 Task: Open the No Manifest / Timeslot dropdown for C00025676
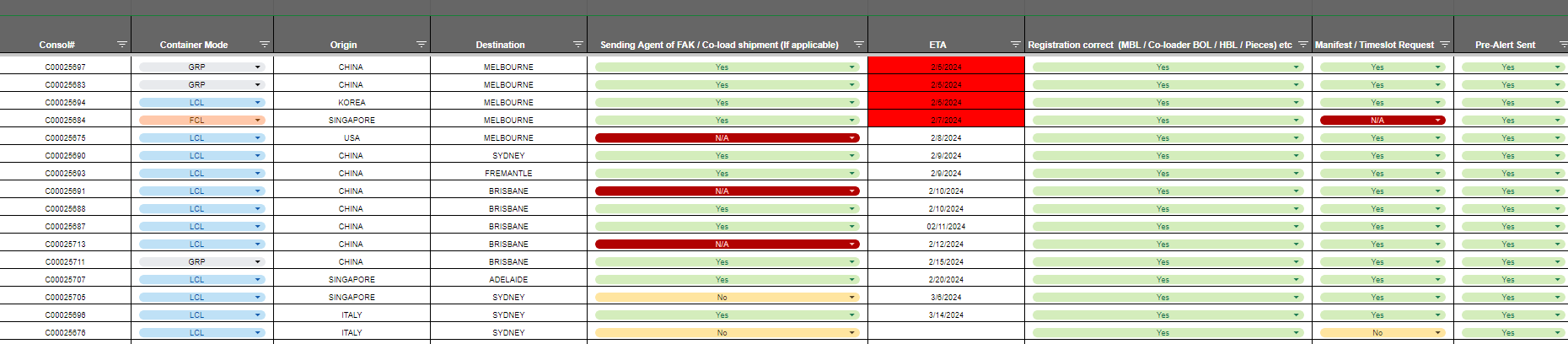tap(1383, 332)
